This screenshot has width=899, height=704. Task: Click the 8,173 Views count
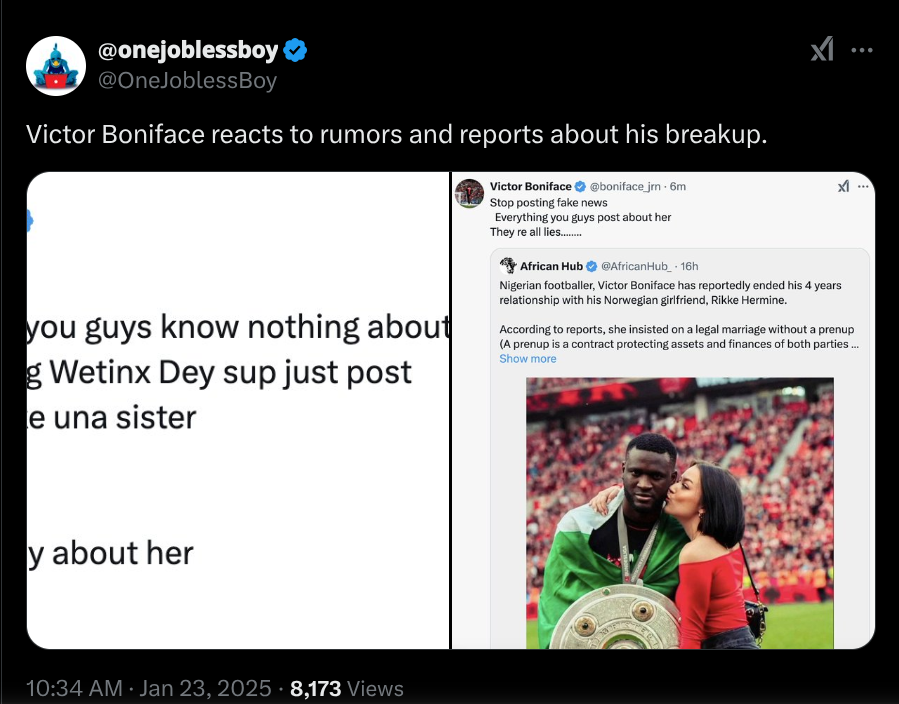click(x=347, y=688)
